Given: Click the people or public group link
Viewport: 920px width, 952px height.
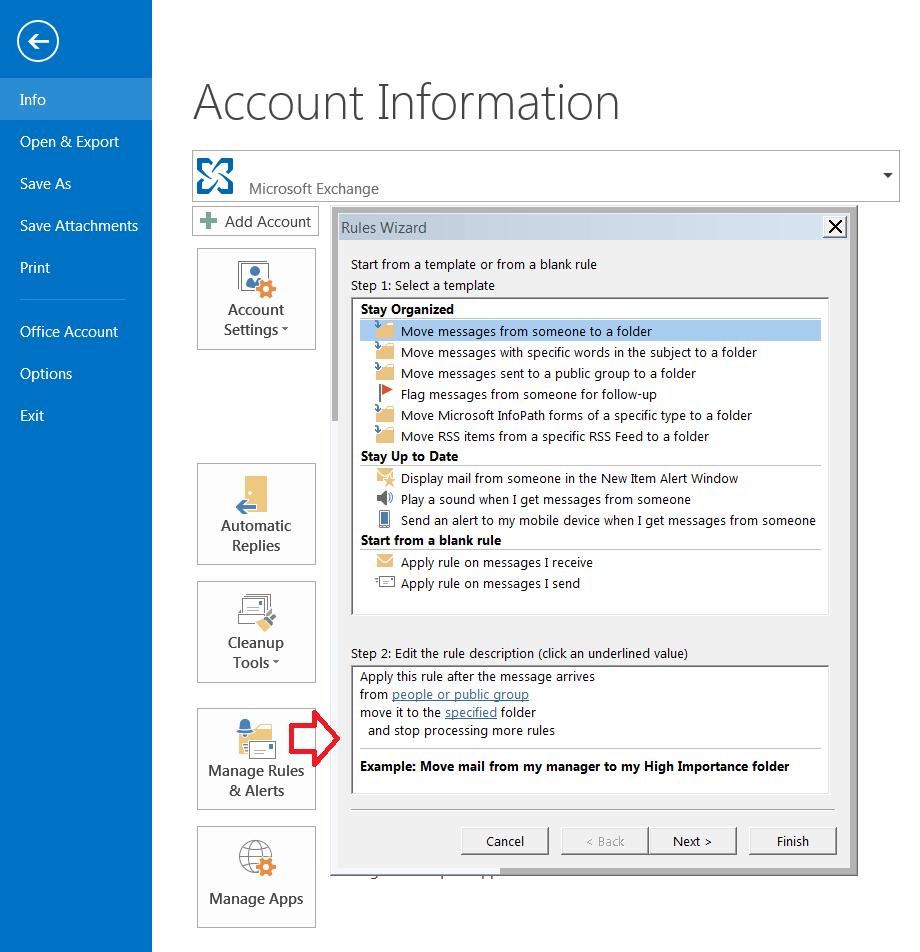Looking at the screenshot, I should pos(460,694).
